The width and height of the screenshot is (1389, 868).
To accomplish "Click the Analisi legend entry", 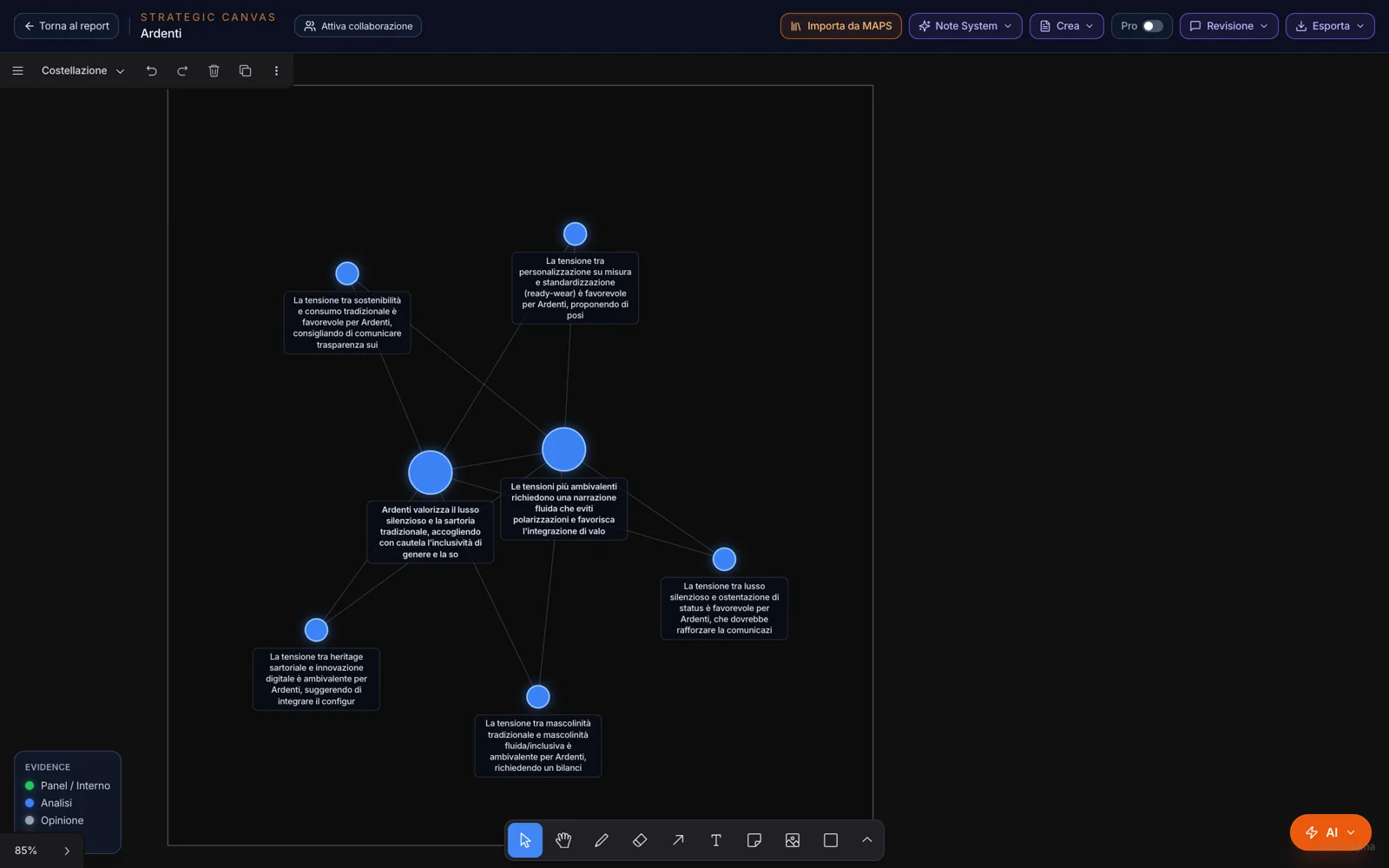I will tap(48, 803).
